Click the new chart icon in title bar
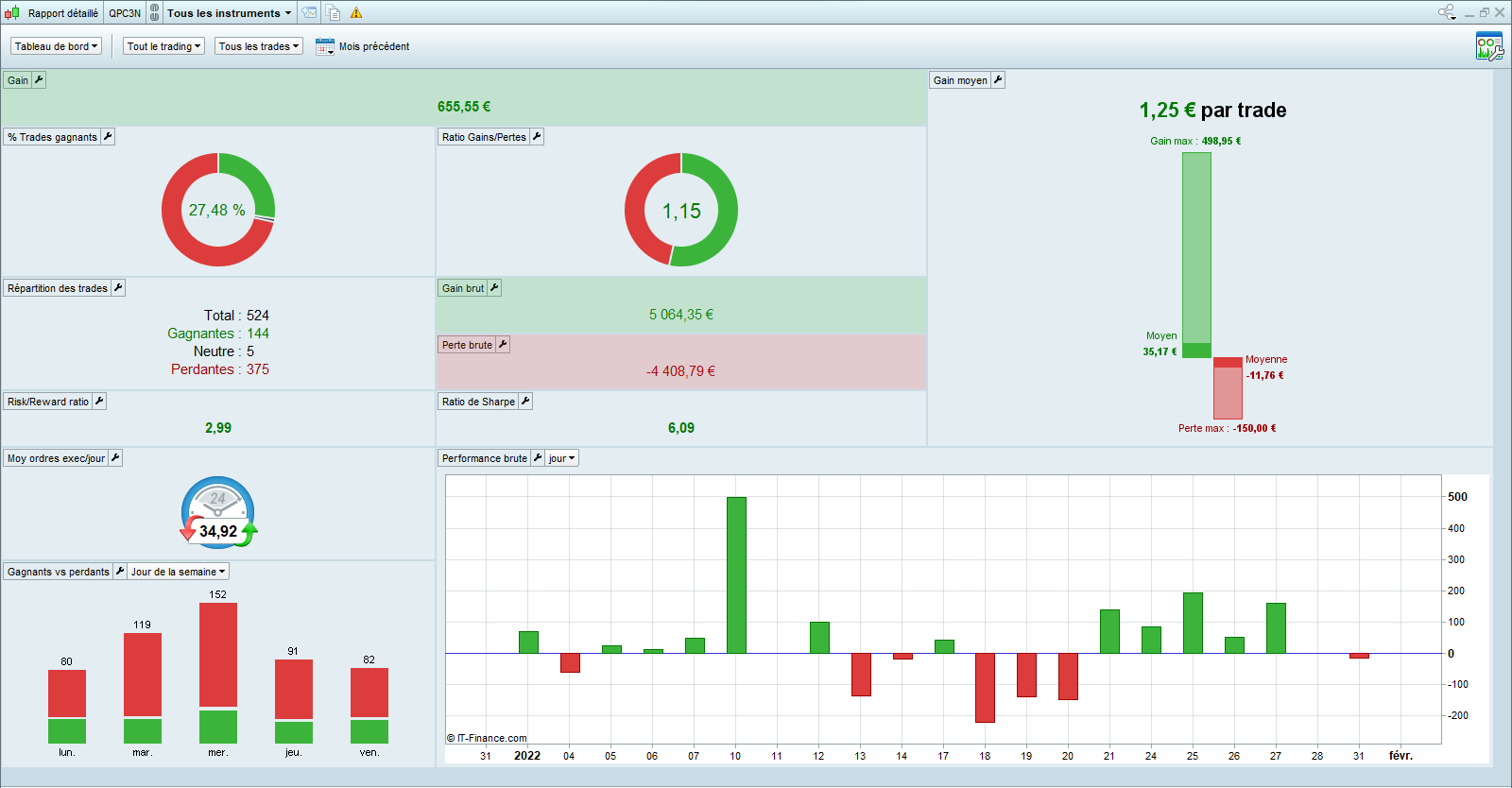 coord(310,13)
